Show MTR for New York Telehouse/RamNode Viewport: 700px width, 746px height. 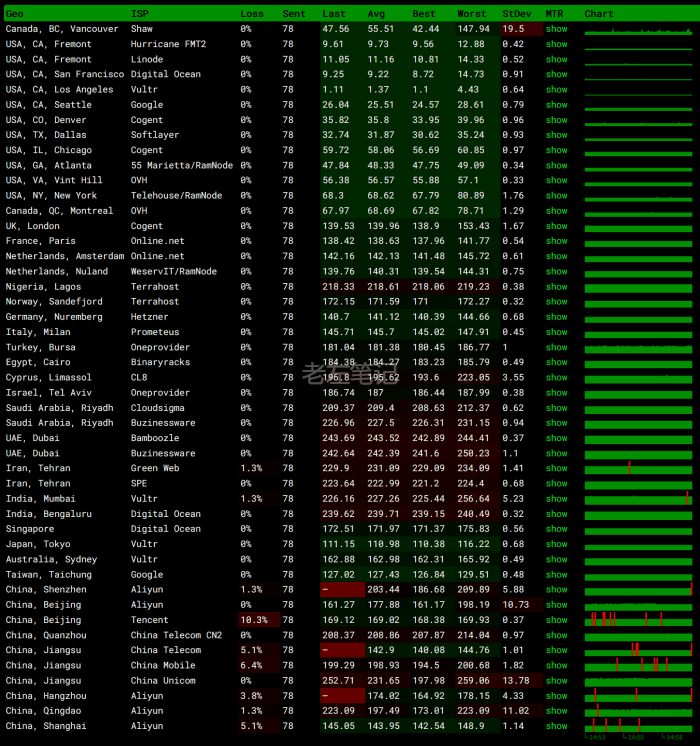click(556, 196)
